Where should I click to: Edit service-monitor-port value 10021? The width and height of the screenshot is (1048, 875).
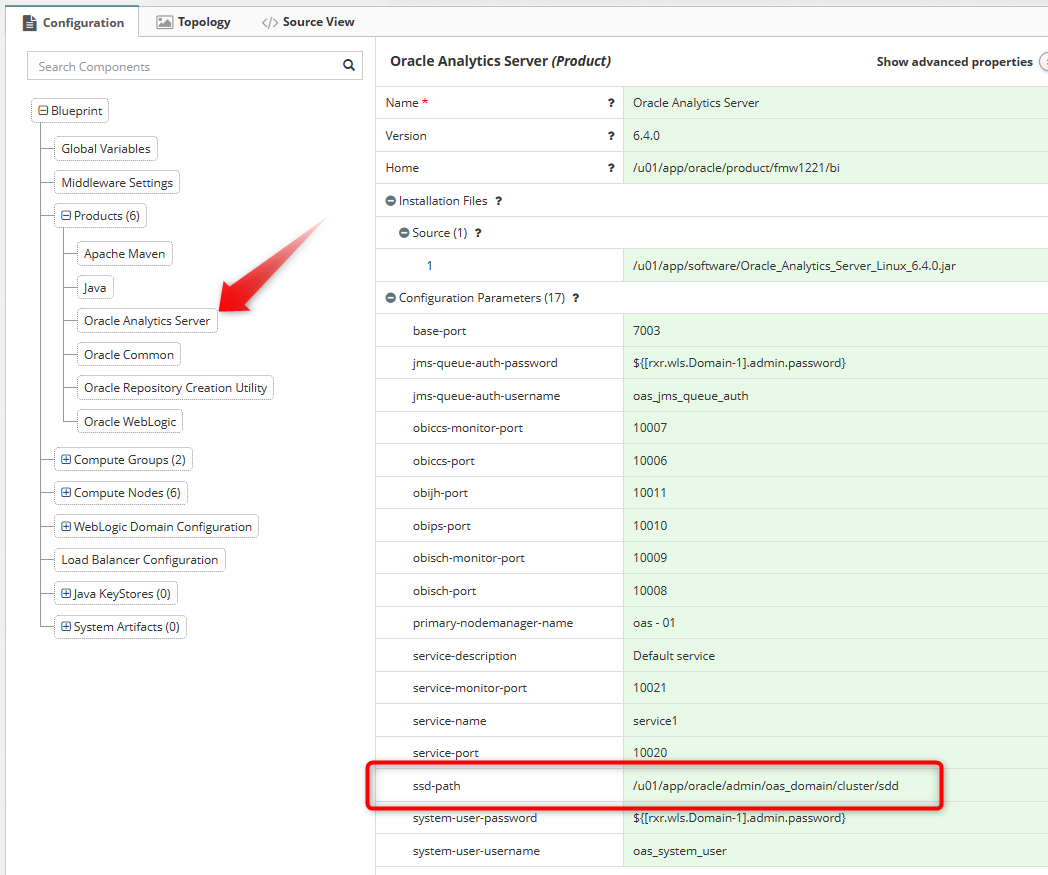tap(835, 688)
